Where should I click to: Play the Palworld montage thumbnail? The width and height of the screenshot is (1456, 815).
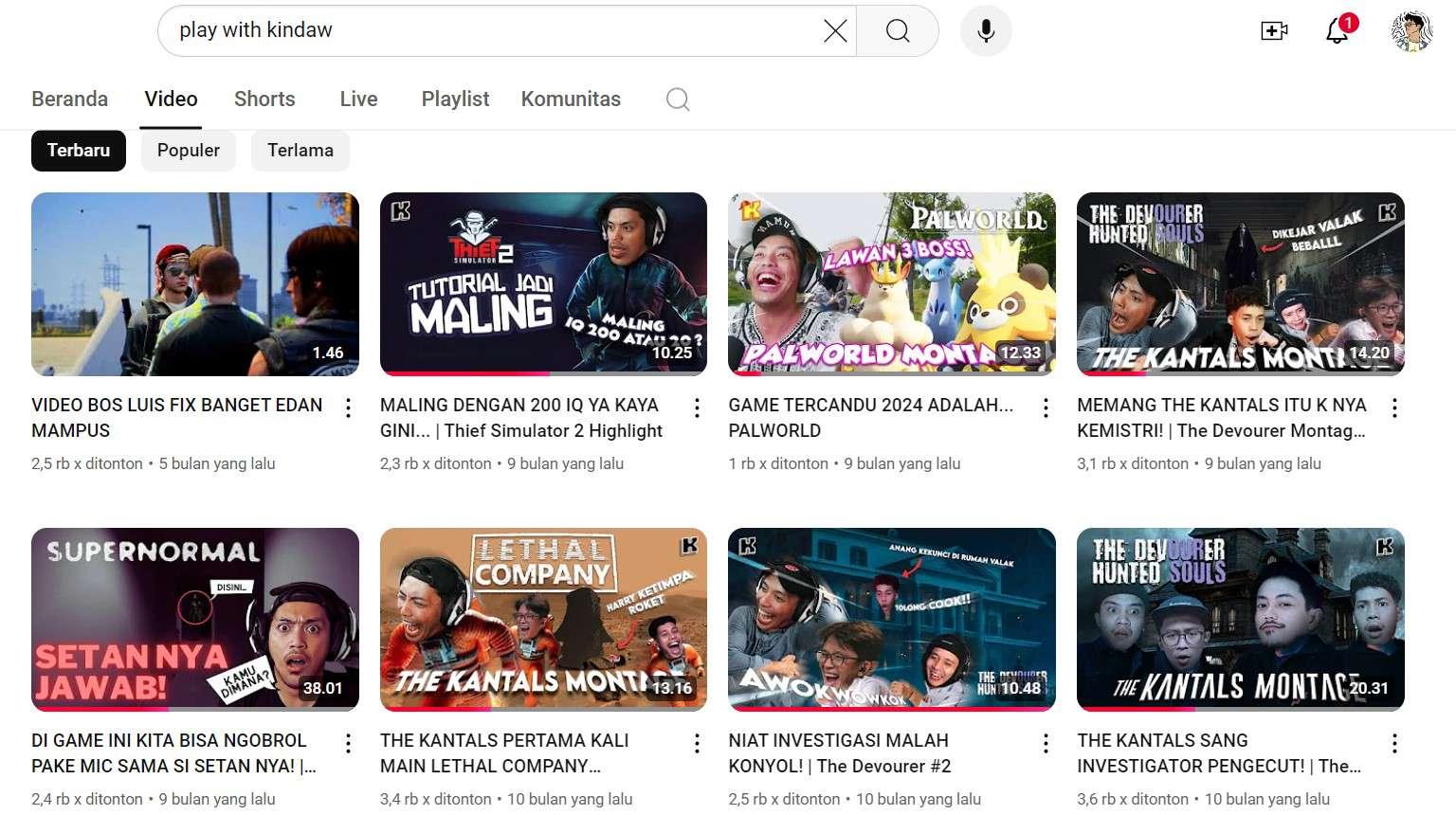click(892, 284)
